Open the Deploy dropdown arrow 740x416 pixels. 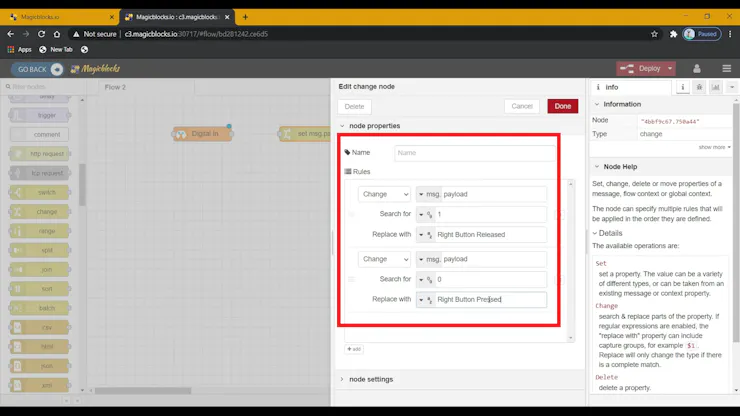point(670,68)
